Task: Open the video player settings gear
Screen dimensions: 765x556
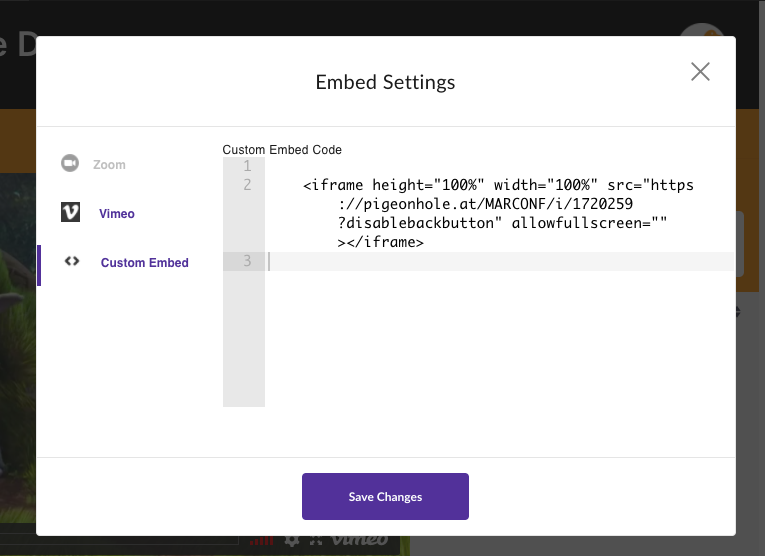Action: pos(292,541)
